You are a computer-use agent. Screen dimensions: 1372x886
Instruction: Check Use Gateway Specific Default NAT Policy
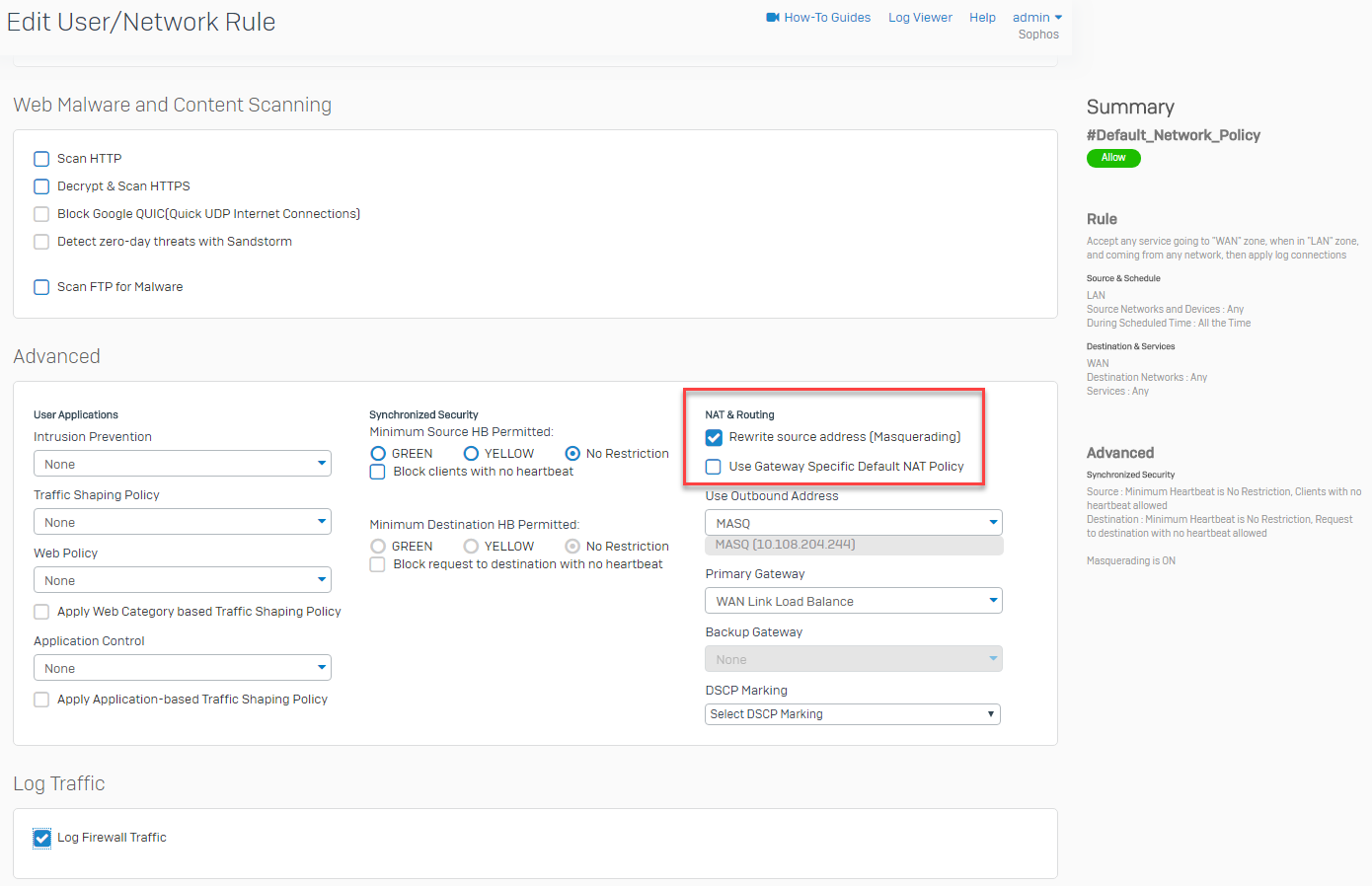click(x=714, y=467)
